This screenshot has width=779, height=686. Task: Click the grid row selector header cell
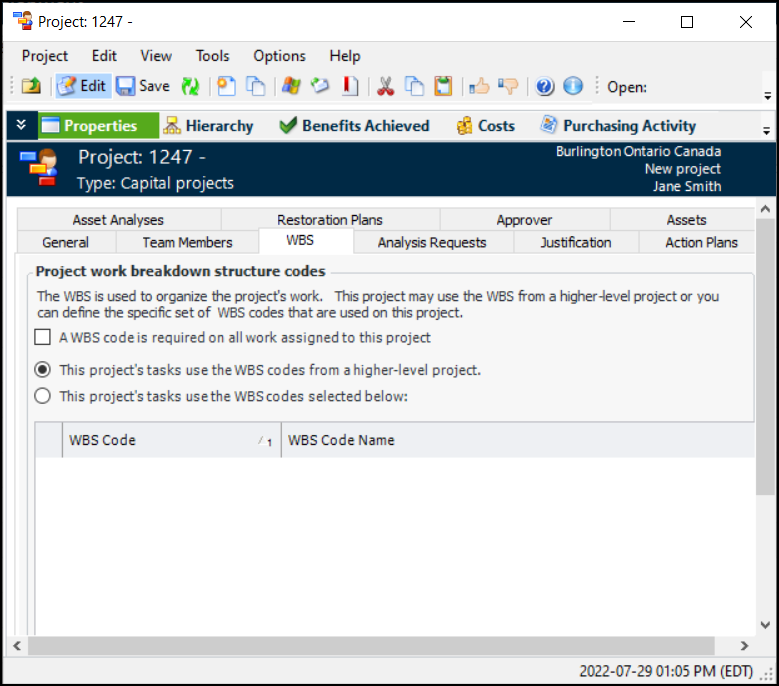[x=49, y=440]
